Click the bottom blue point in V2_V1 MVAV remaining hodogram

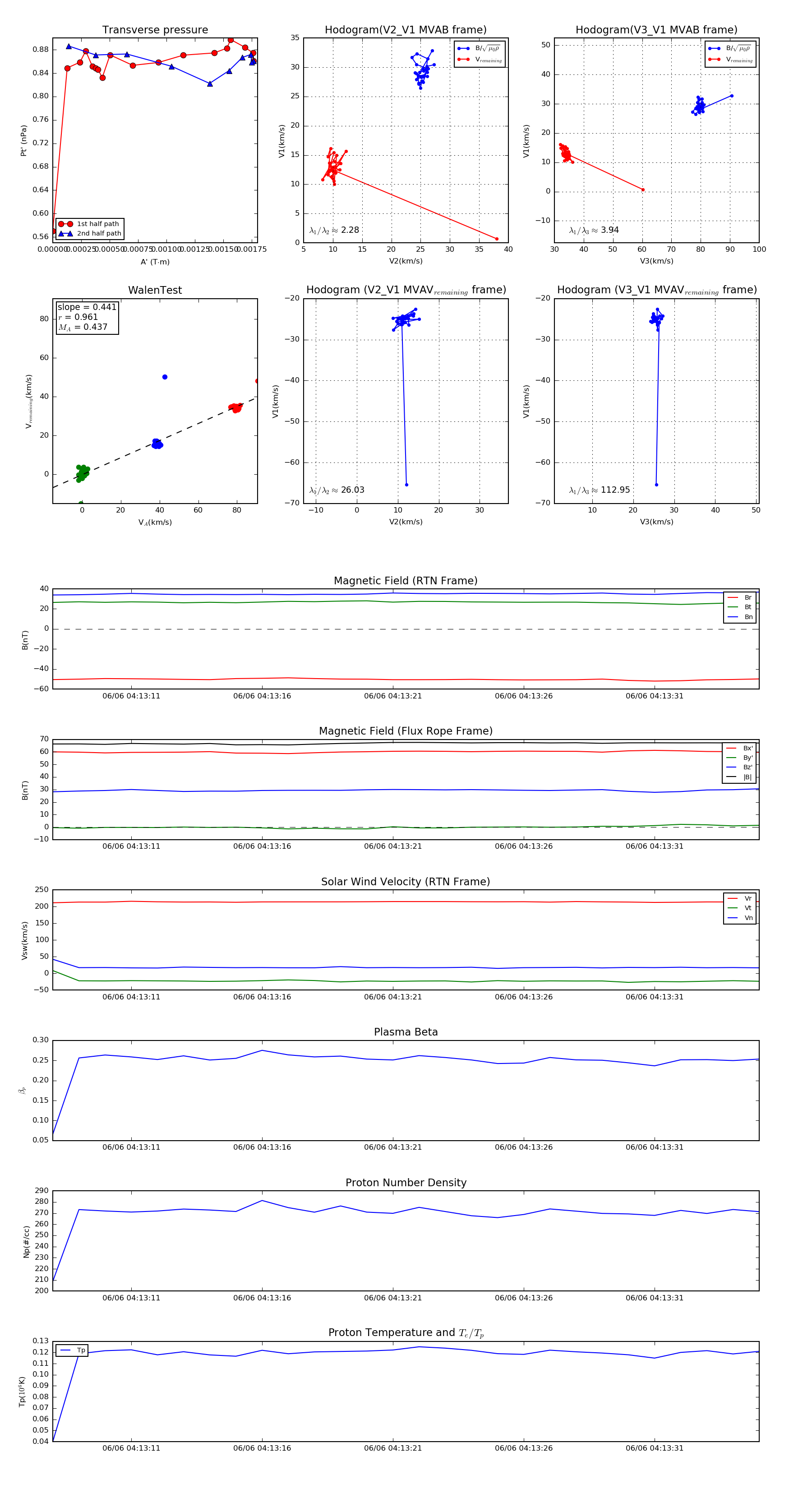406,485
